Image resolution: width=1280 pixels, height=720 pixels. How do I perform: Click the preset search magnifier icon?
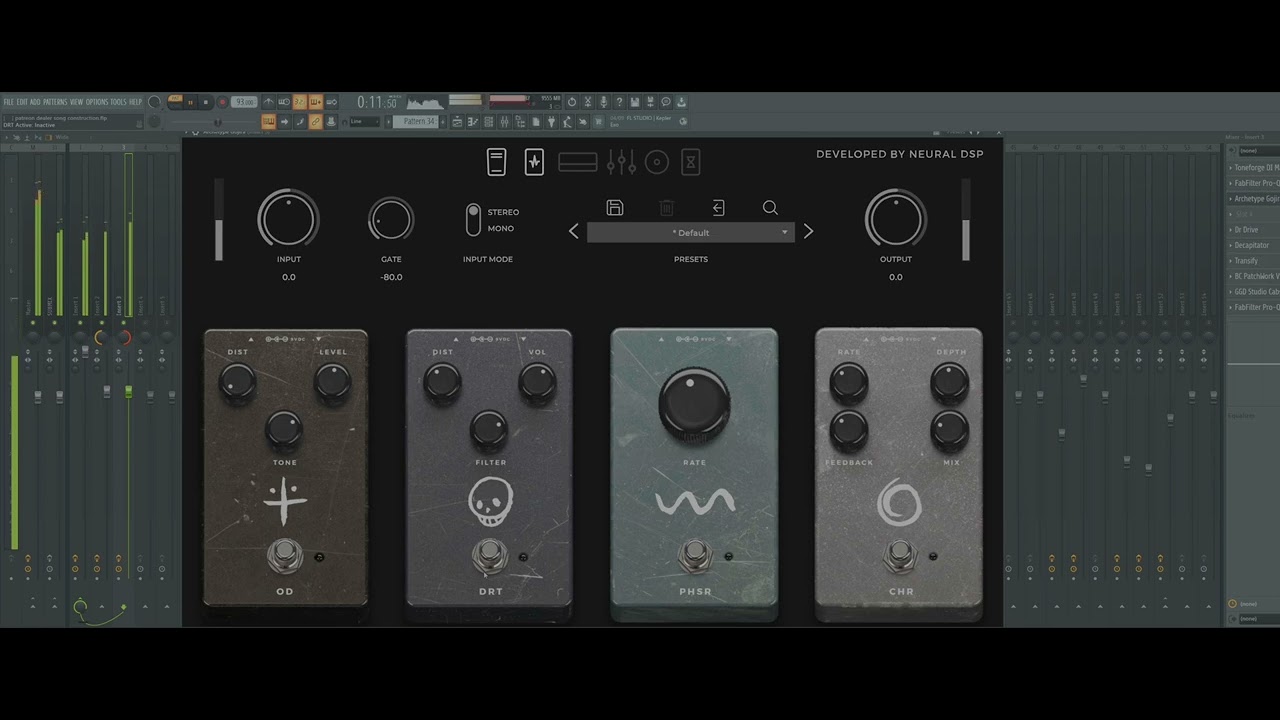[770, 208]
